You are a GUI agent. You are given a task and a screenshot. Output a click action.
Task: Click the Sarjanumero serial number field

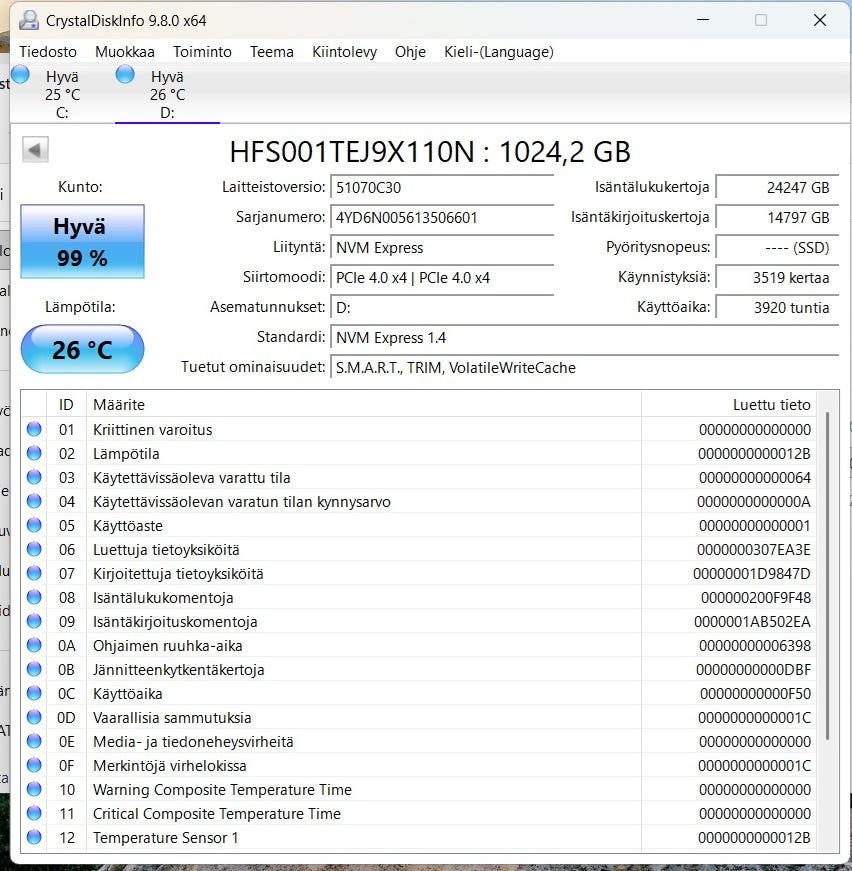tap(442, 217)
